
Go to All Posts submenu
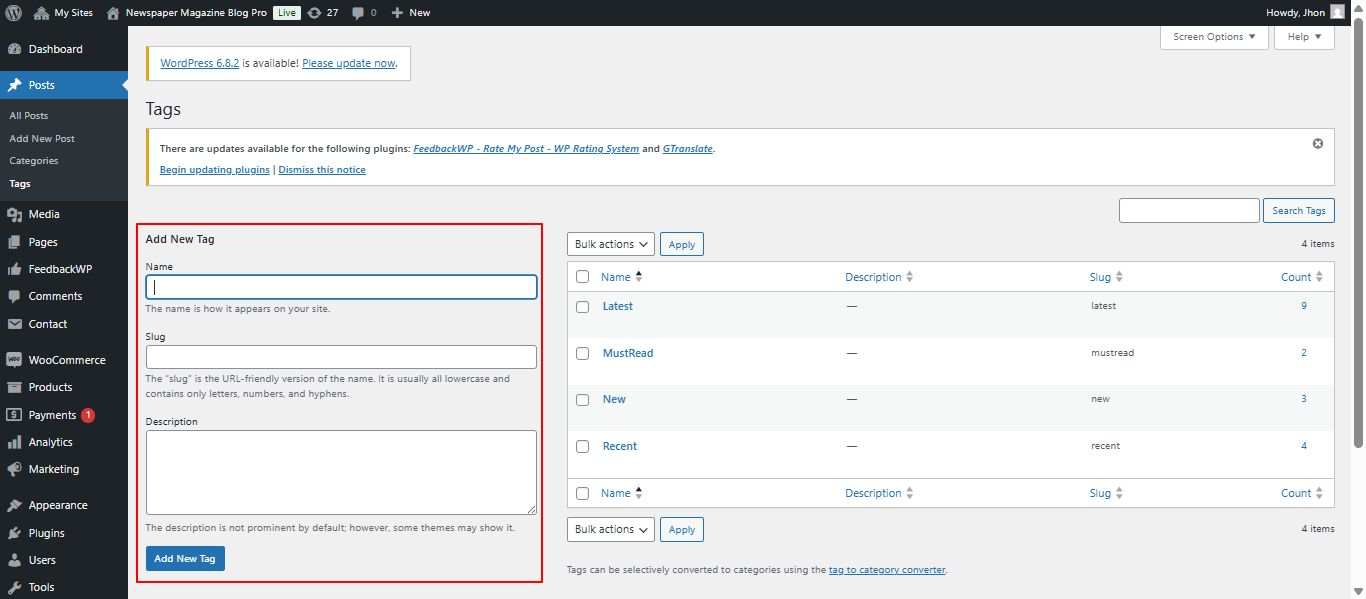tap(29, 116)
